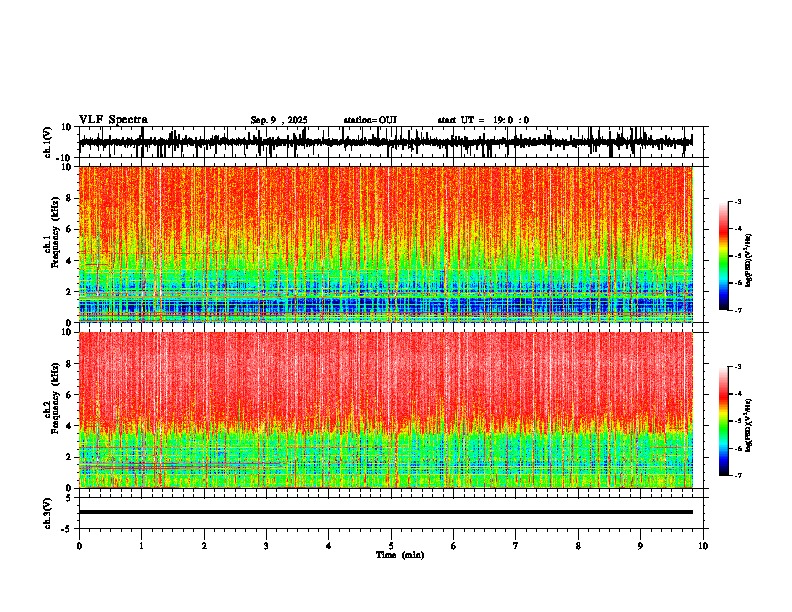Click the log(PSD) label beside ch.2 colorbar
Image resolution: width=792 pixels, height=612 pixels.
(749, 425)
